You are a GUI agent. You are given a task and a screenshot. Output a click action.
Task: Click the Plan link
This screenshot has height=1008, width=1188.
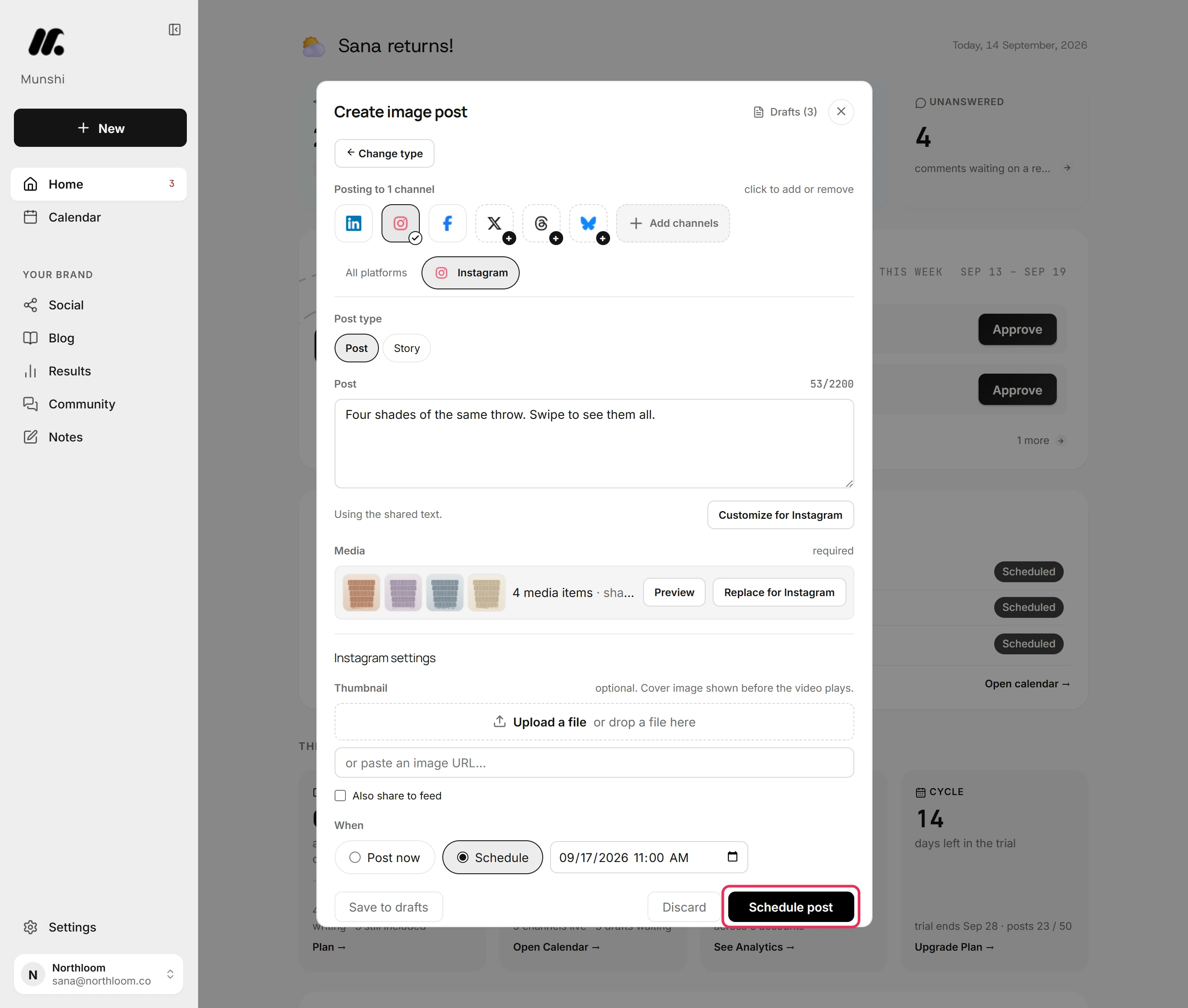pyautogui.click(x=329, y=947)
